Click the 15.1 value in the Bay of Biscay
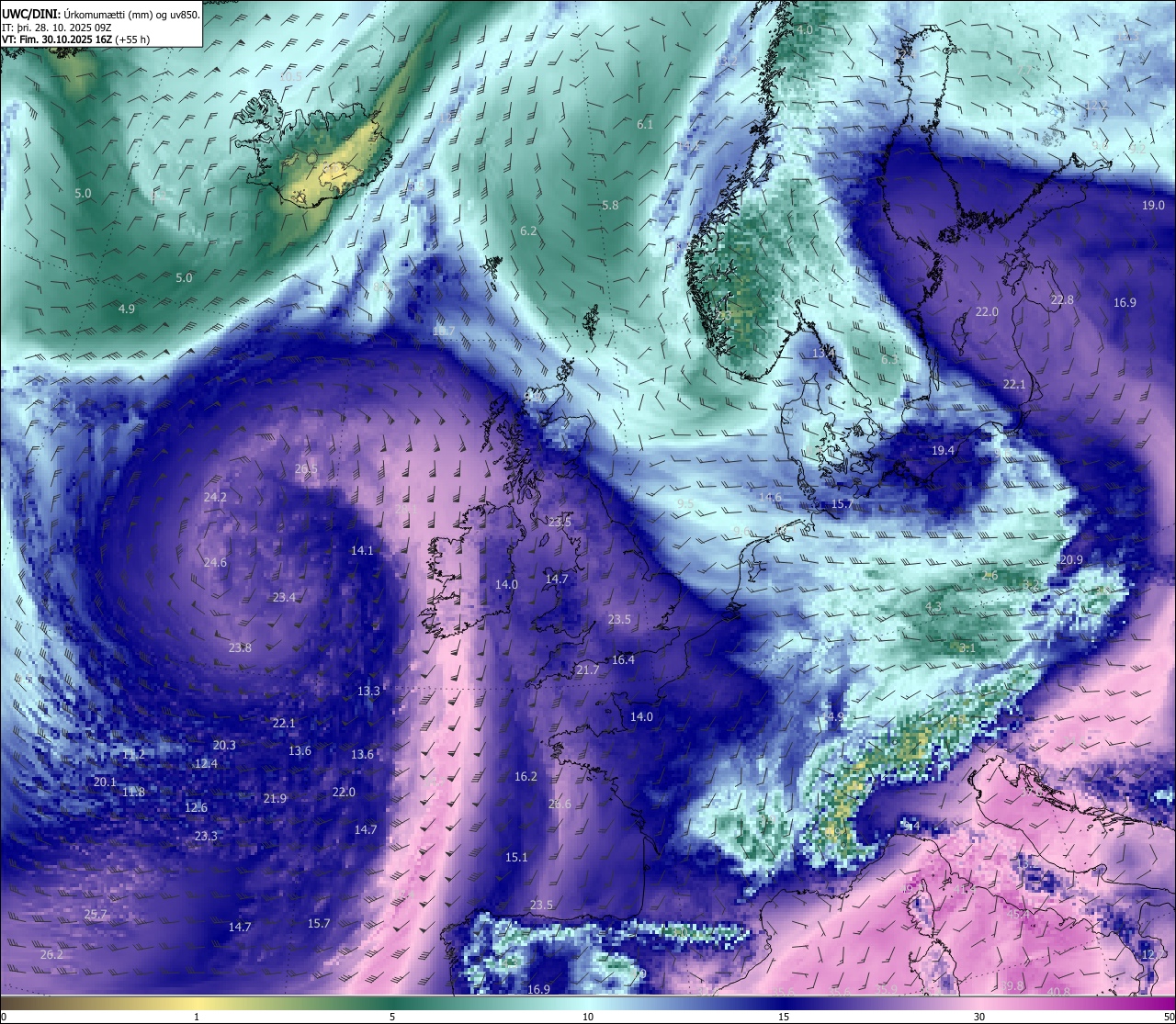1176x1024 pixels. 516,858
